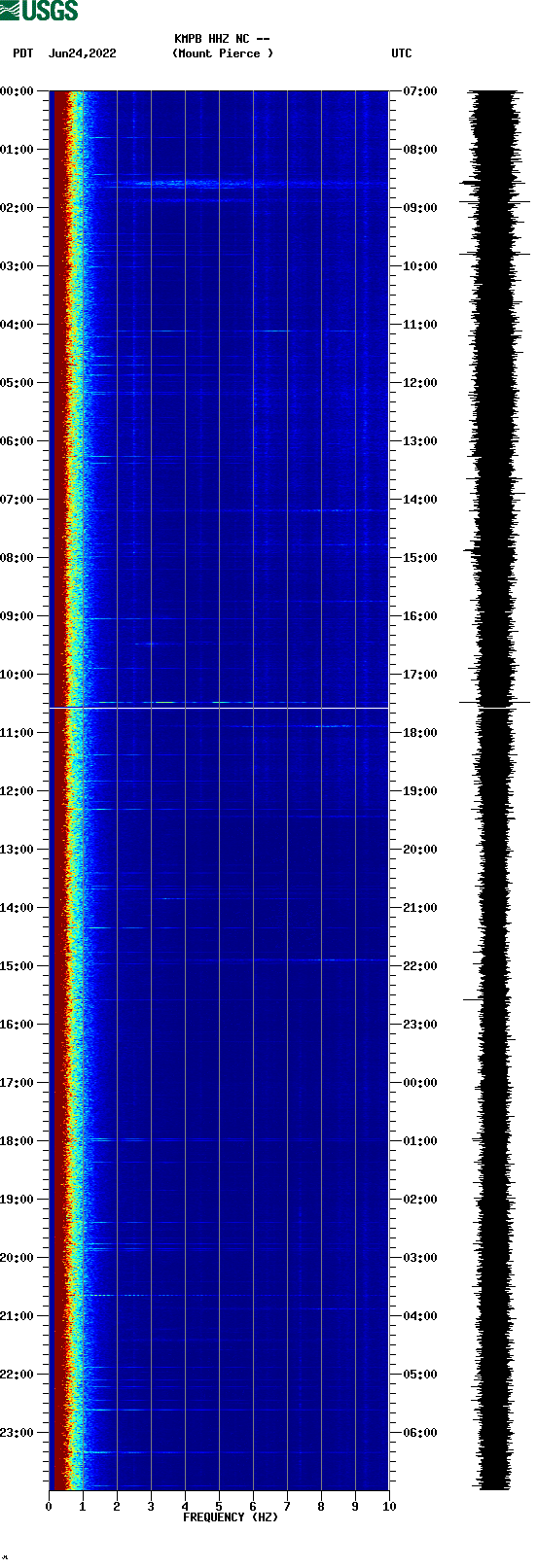This screenshot has height=1568, width=537.
Task: Click the 12:00 PDT time tick label
Action: tap(18, 791)
